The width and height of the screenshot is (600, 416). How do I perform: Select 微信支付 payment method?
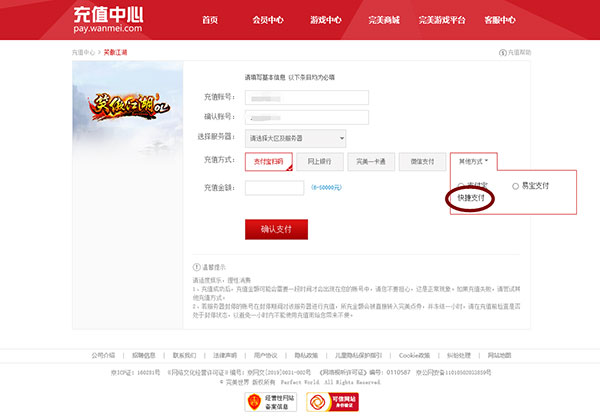tap(421, 161)
